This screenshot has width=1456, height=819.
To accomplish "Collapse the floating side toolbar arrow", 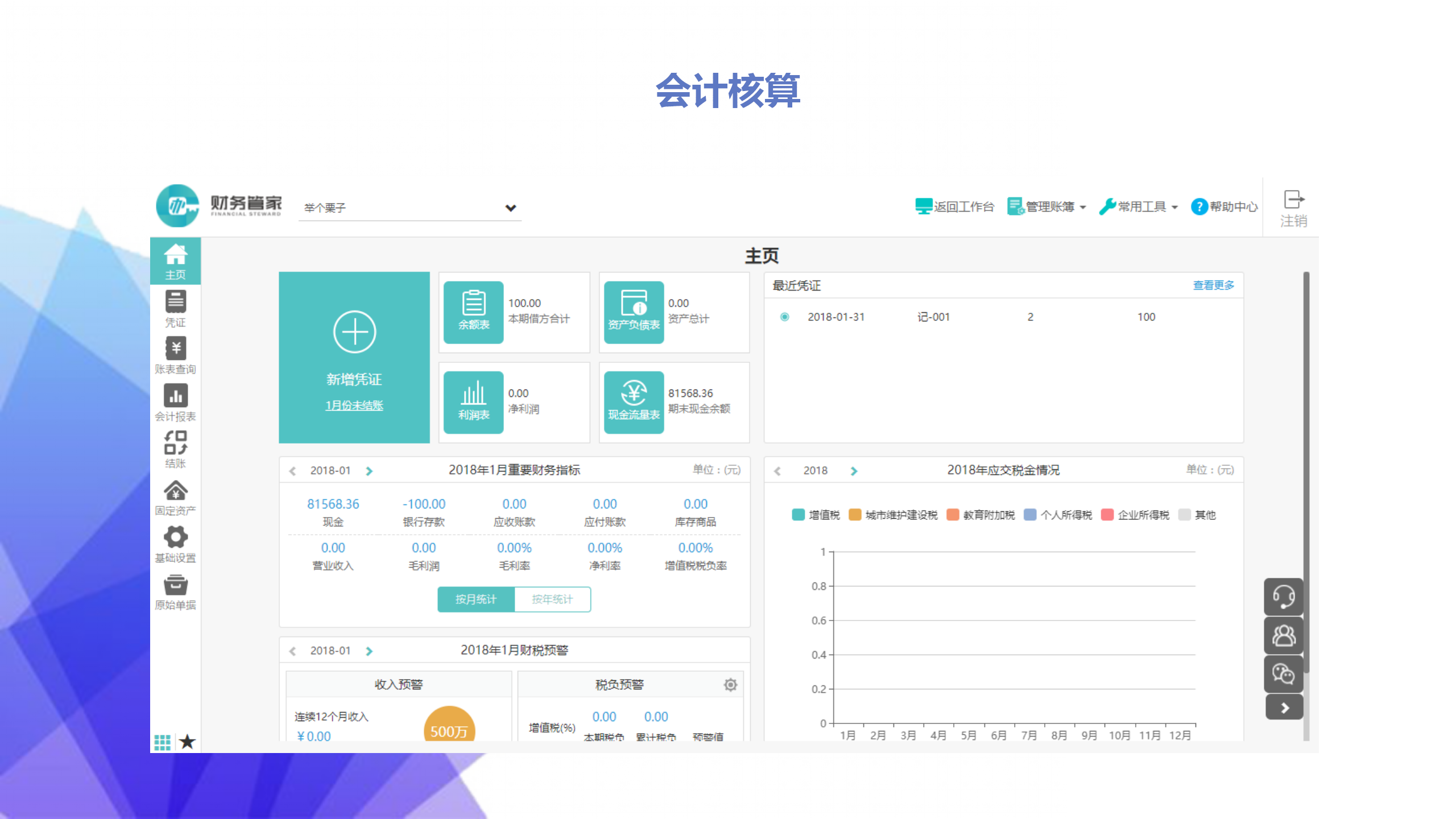I will point(1284,708).
